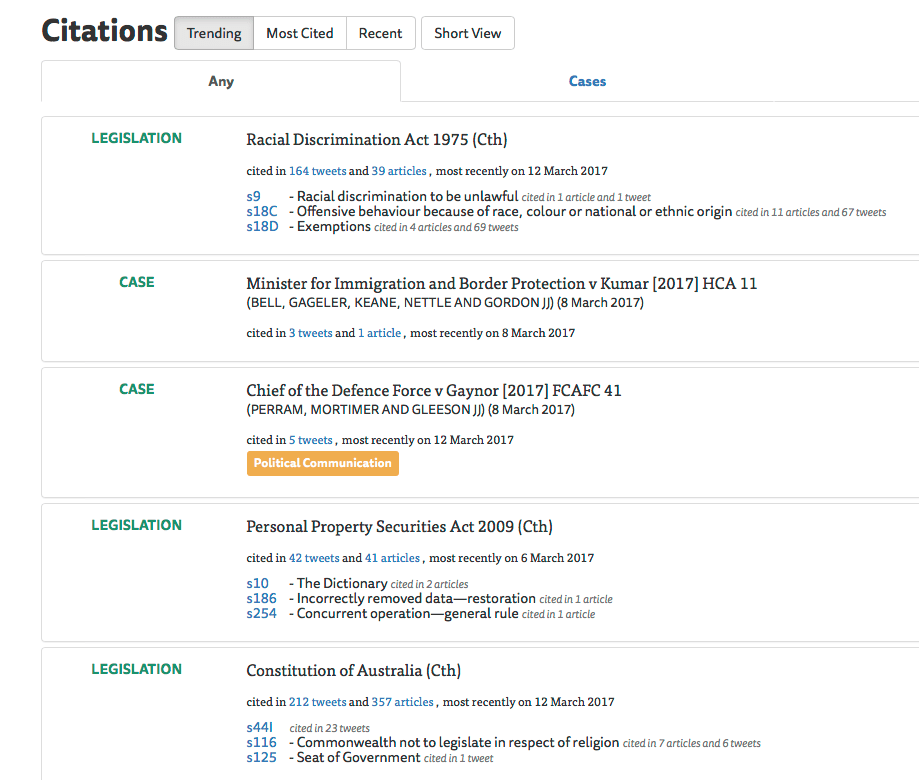
Task: View 357 articles citing the Constitution
Action: coord(402,702)
